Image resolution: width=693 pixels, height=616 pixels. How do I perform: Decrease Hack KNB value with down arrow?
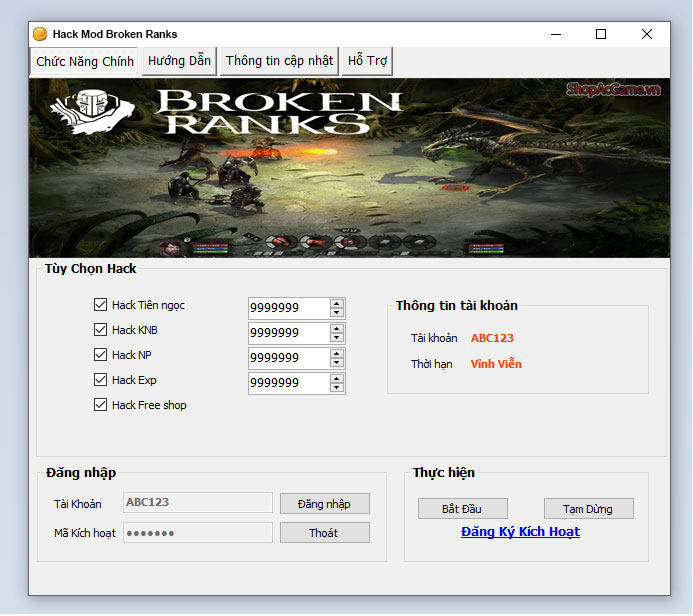pyautogui.click(x=337, y=338)
